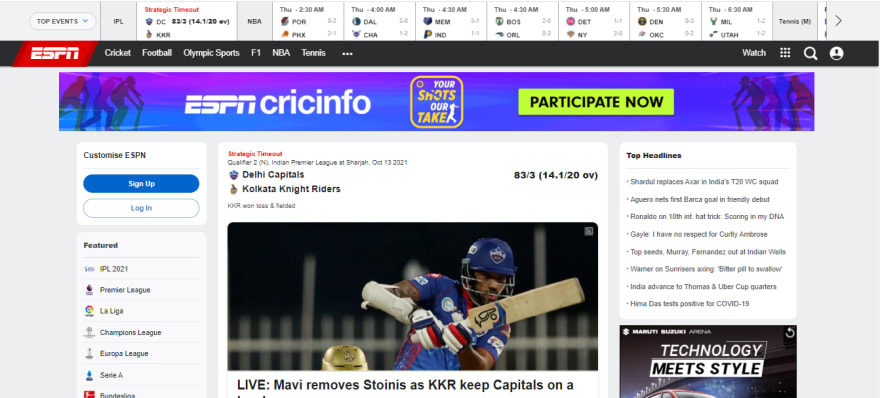
Task: Open Aguero nets first Barca goal headline
Action: point(699,199)
